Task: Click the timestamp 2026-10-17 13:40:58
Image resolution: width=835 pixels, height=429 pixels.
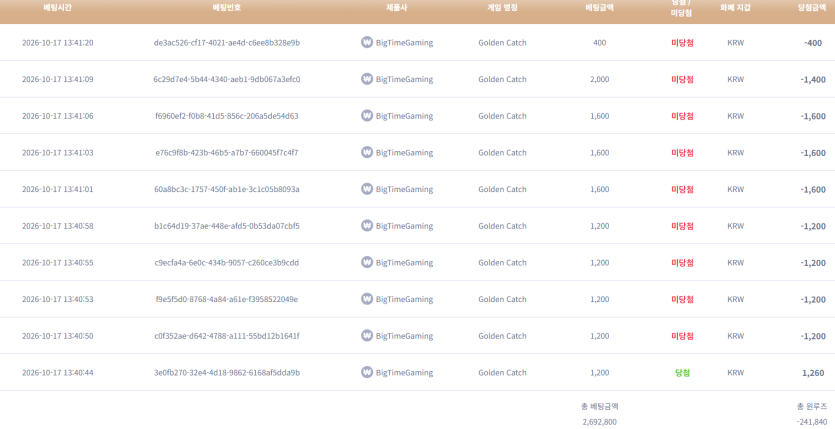Action: pyautogui.click(x=58, y=226)
